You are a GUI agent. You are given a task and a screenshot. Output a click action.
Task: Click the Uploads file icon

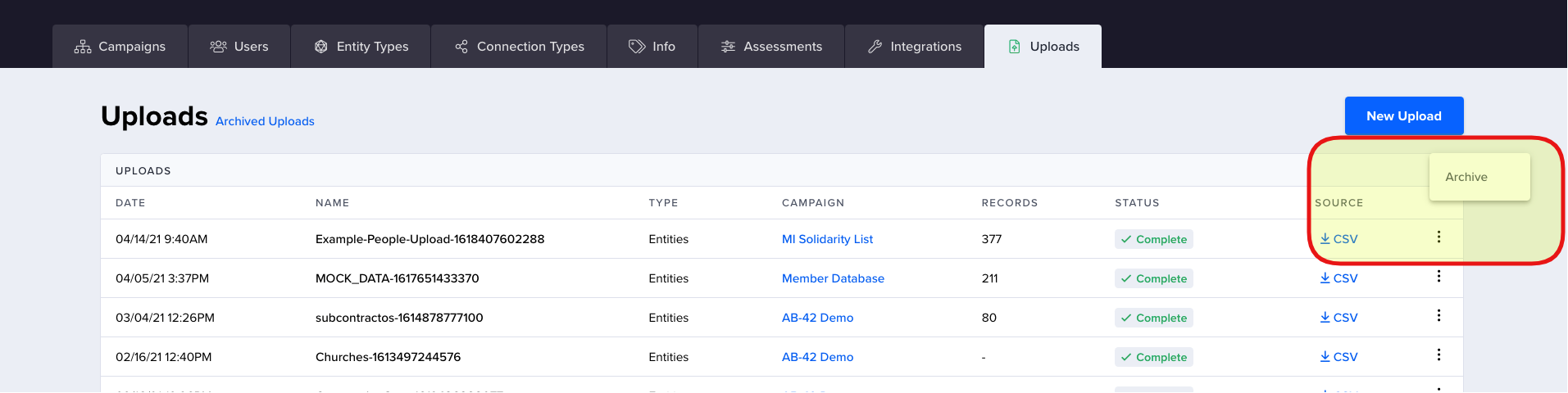(x=1014, y=47)
